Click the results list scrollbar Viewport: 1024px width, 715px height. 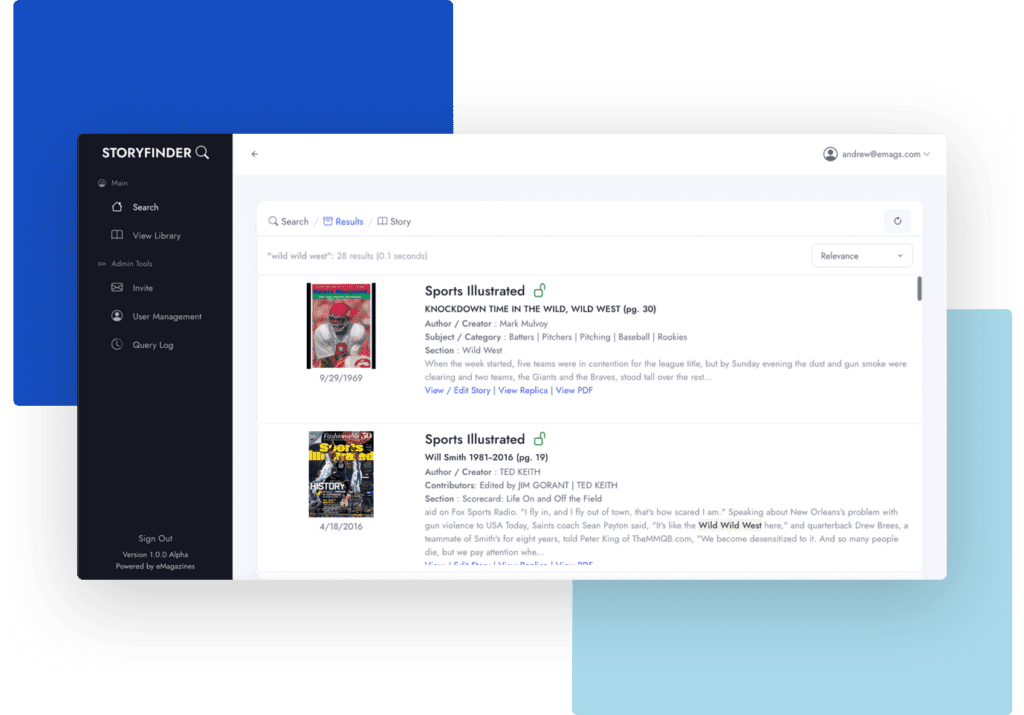(920, 289)
